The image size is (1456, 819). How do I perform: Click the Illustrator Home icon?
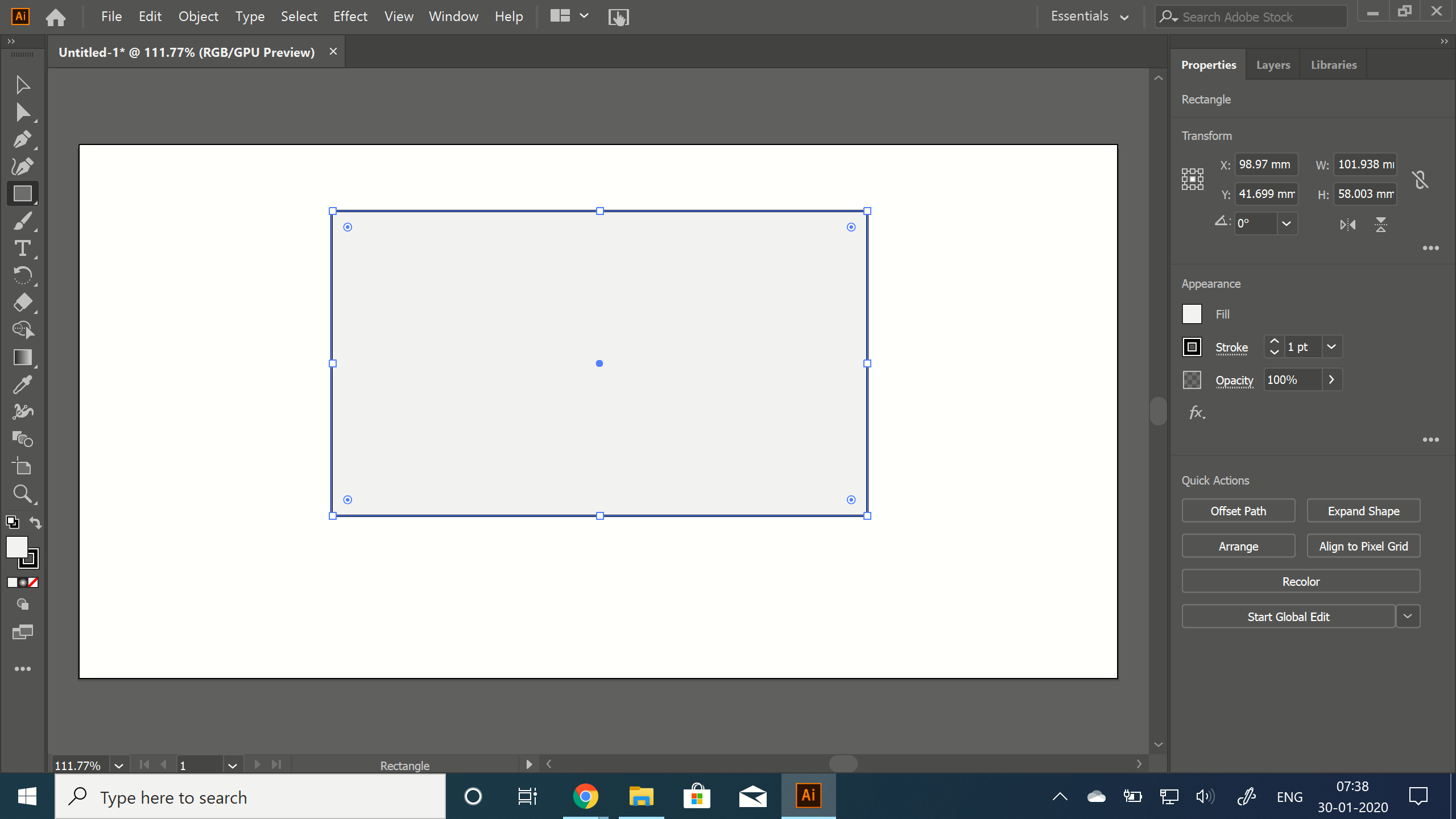55,16
